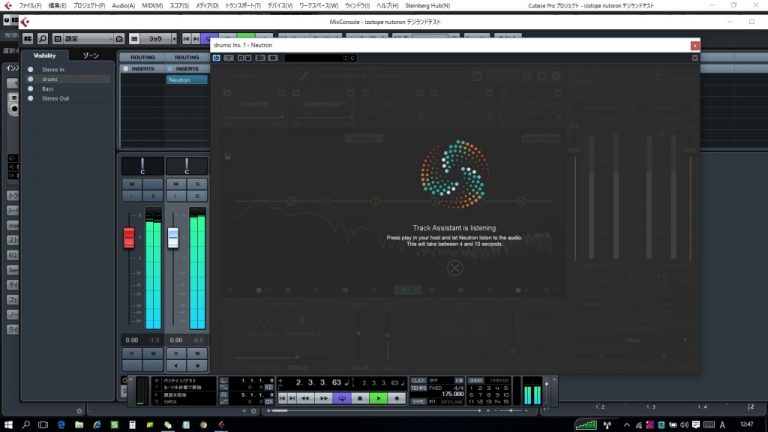768x432 pixels.
Task: Toggle visibility dot for Stereo In
Action: pyautogui.click(x=30, y=70)
